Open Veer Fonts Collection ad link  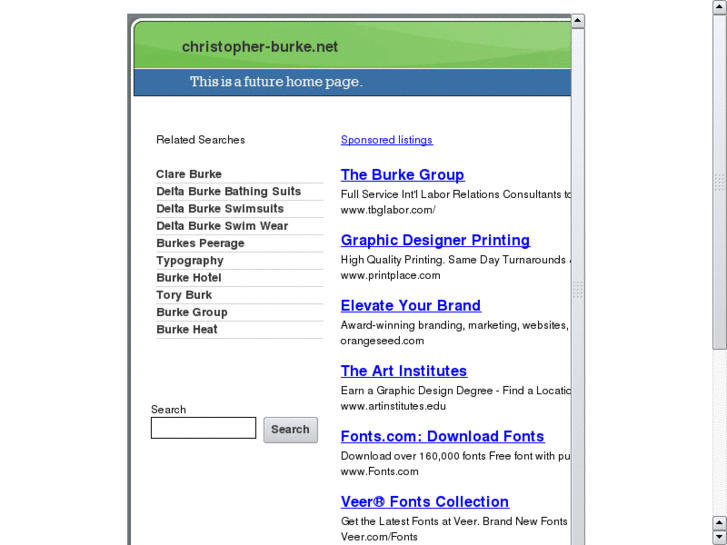[425, 501]
